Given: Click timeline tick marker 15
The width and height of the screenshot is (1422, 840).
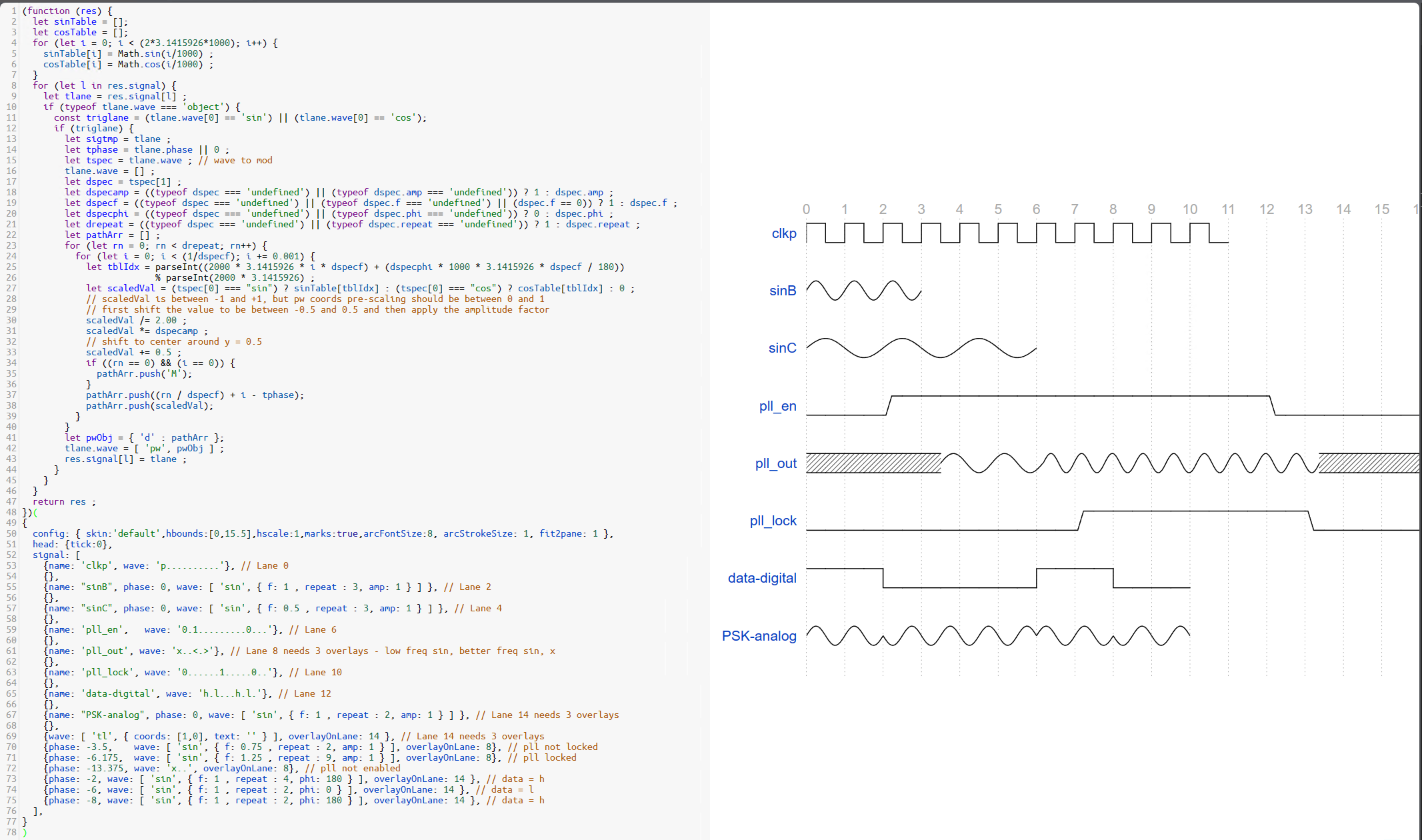Looking at the screenshot, I should (x=1382, y=209).
